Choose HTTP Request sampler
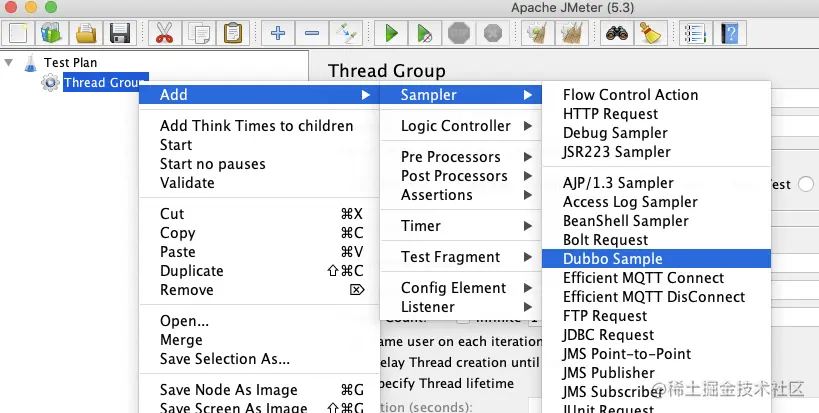This screenshot has height=413, width=819. 656,114
